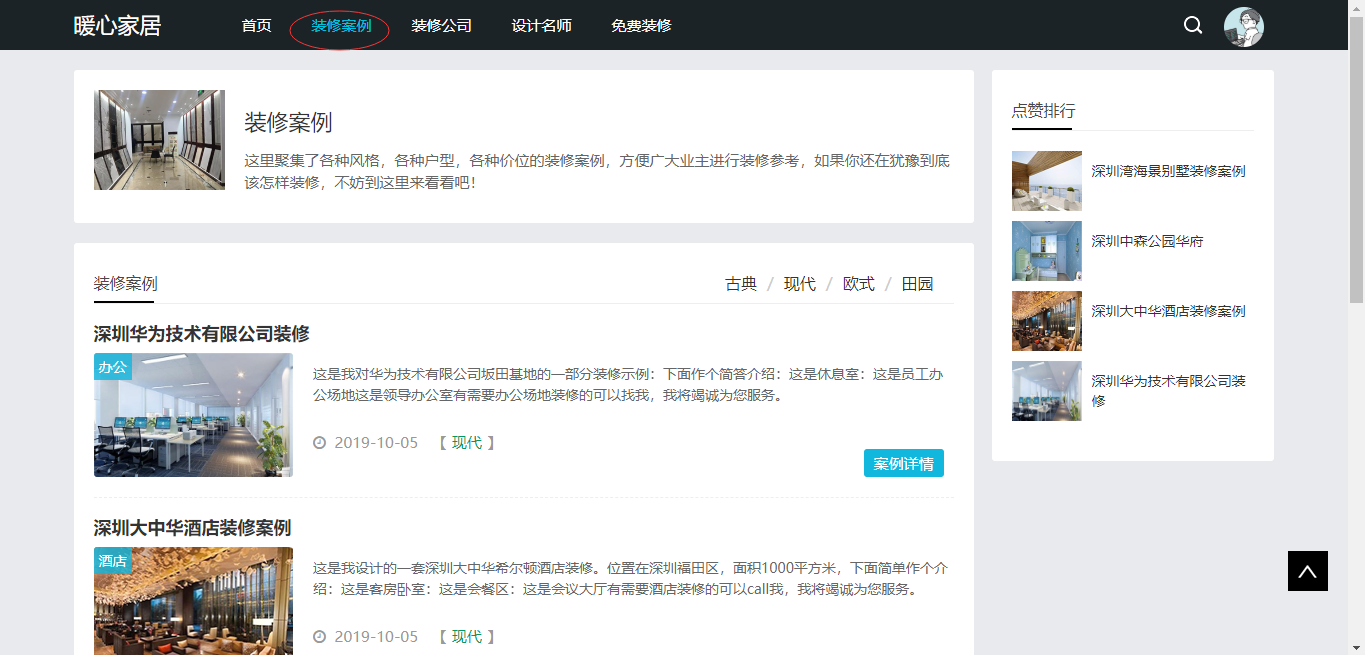Filter cases by 现代 style
This screenshot has height=655, width=1365.
(x=799, y=284)
